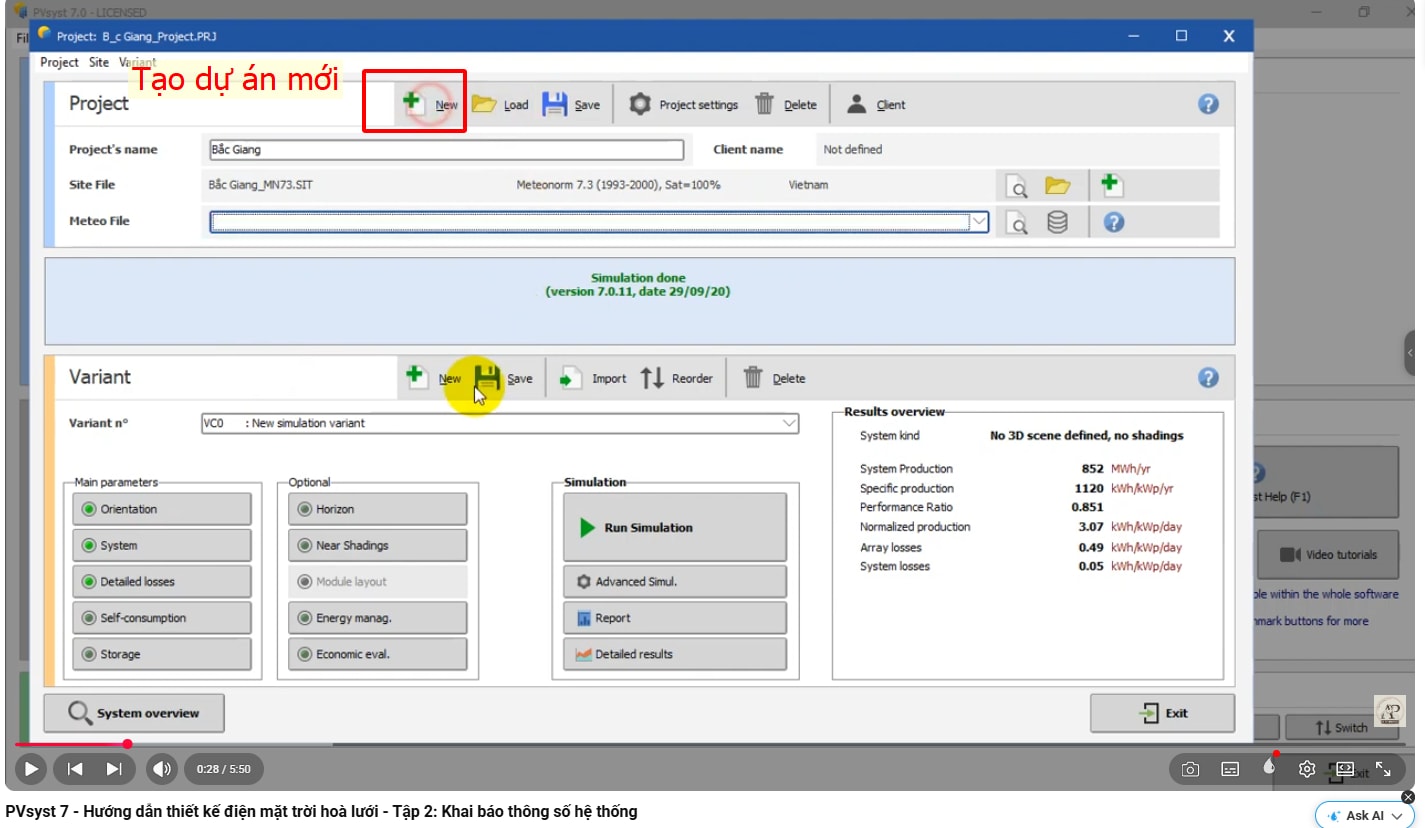Dismiss the Ask AI widget with the X
Screen dimensions: 1425x828
tap(1408, 797)
